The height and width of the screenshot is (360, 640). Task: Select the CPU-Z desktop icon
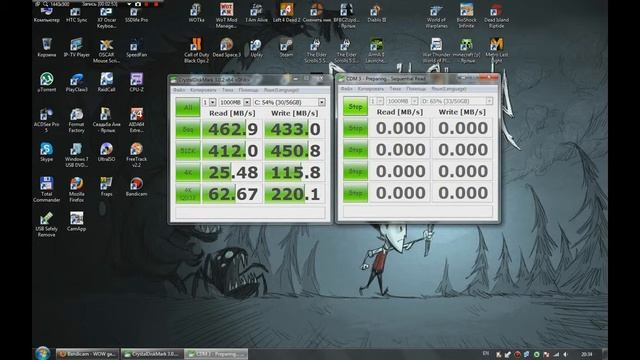click(136, 82)
